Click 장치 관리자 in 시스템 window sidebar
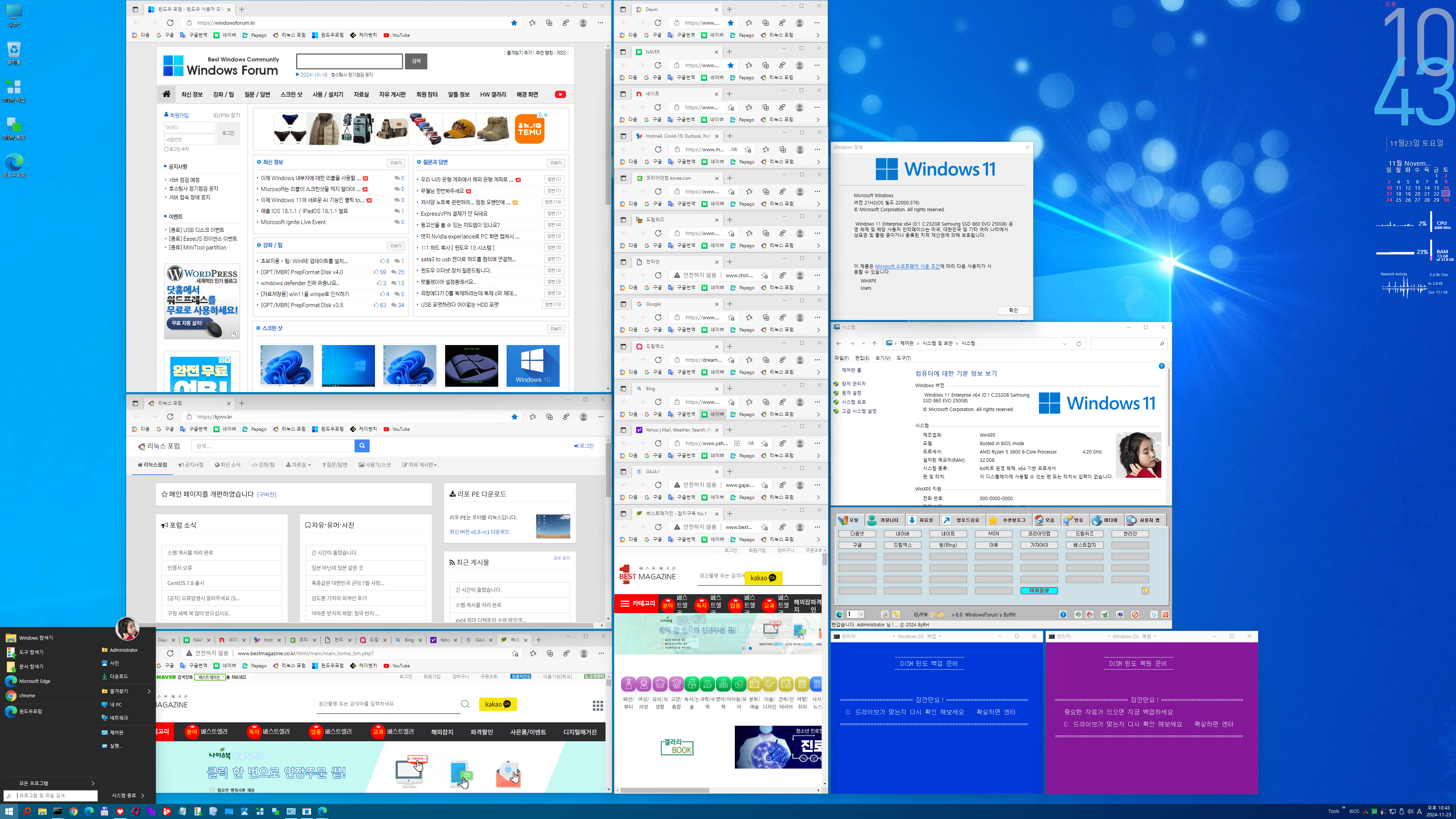This screenshot has height=819, width=1456. (853, 384)
